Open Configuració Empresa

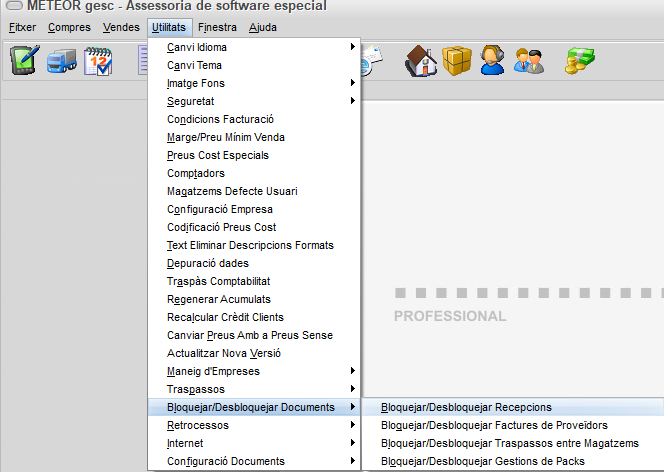(x=254, y=209)
